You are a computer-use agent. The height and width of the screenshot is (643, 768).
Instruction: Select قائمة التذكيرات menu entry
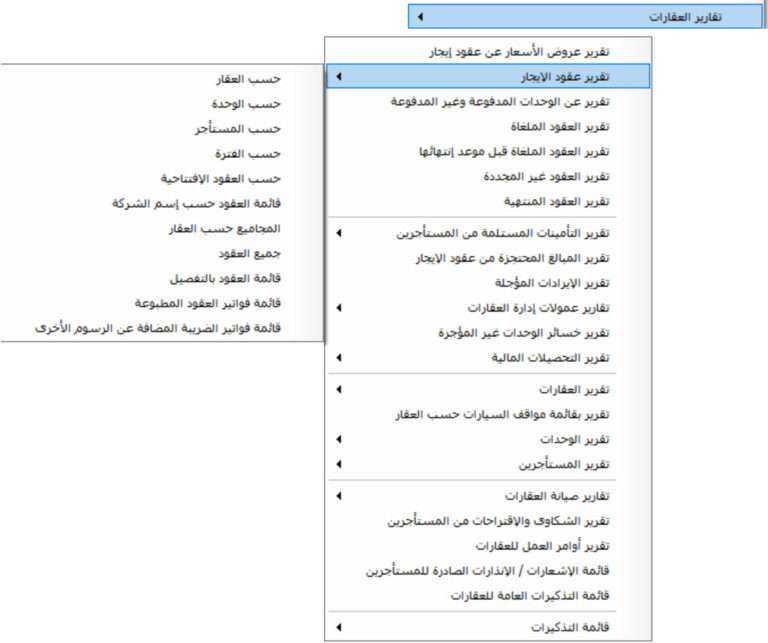tap(488, 627)
